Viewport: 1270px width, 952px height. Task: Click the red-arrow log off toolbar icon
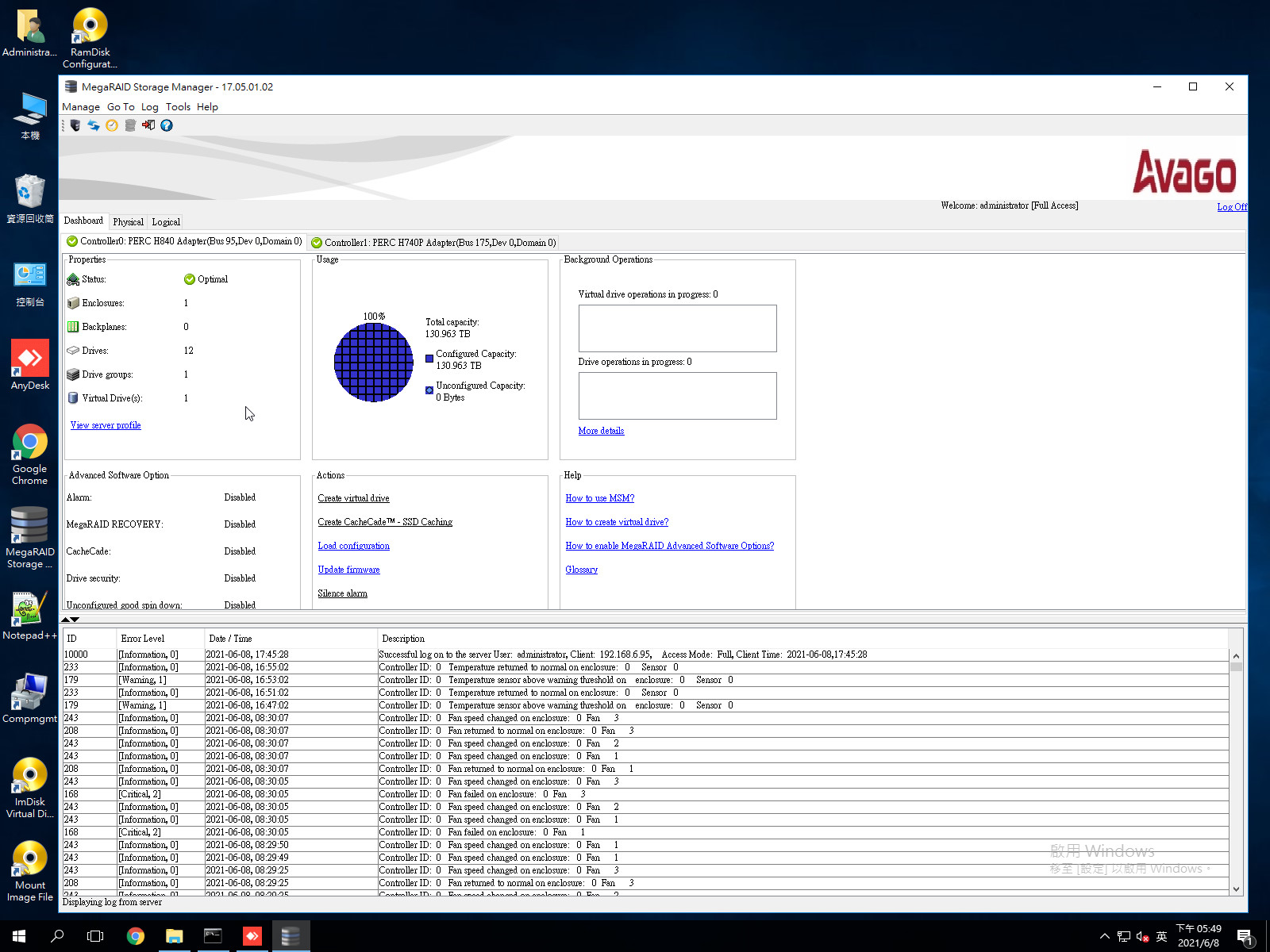pyautogui.click(x=148, y=125)
